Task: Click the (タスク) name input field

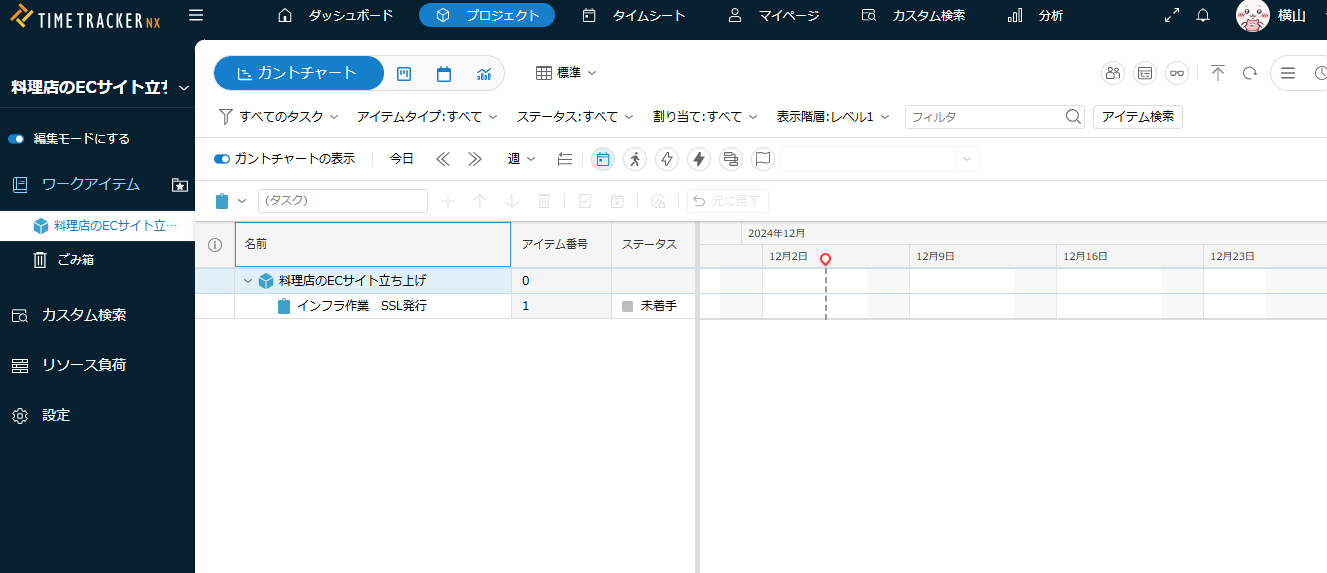Action: (x=343, y=201)
